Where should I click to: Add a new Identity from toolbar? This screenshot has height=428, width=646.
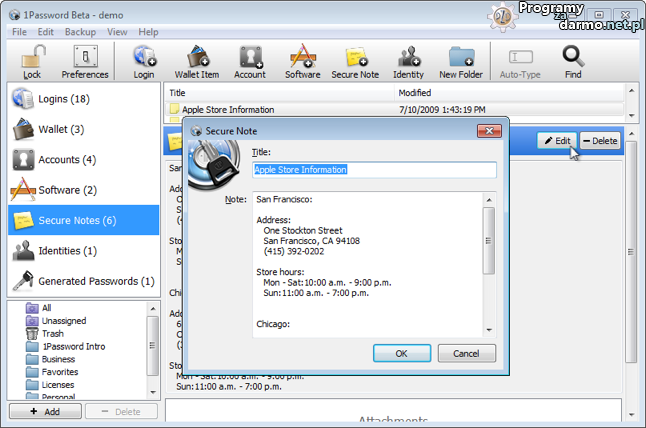click(x=408, y=60)
